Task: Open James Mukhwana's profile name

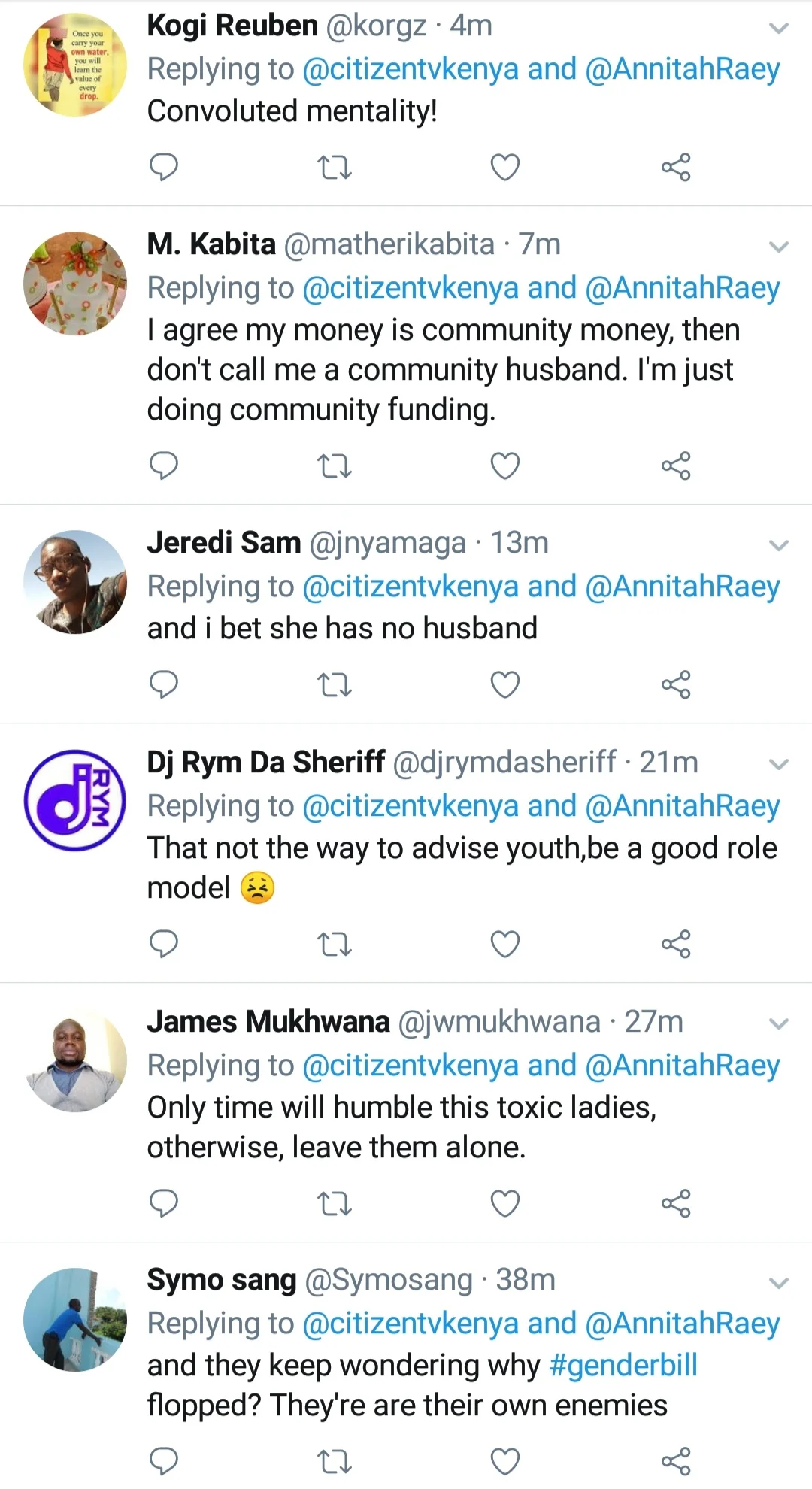Action: pos(268,1022)
